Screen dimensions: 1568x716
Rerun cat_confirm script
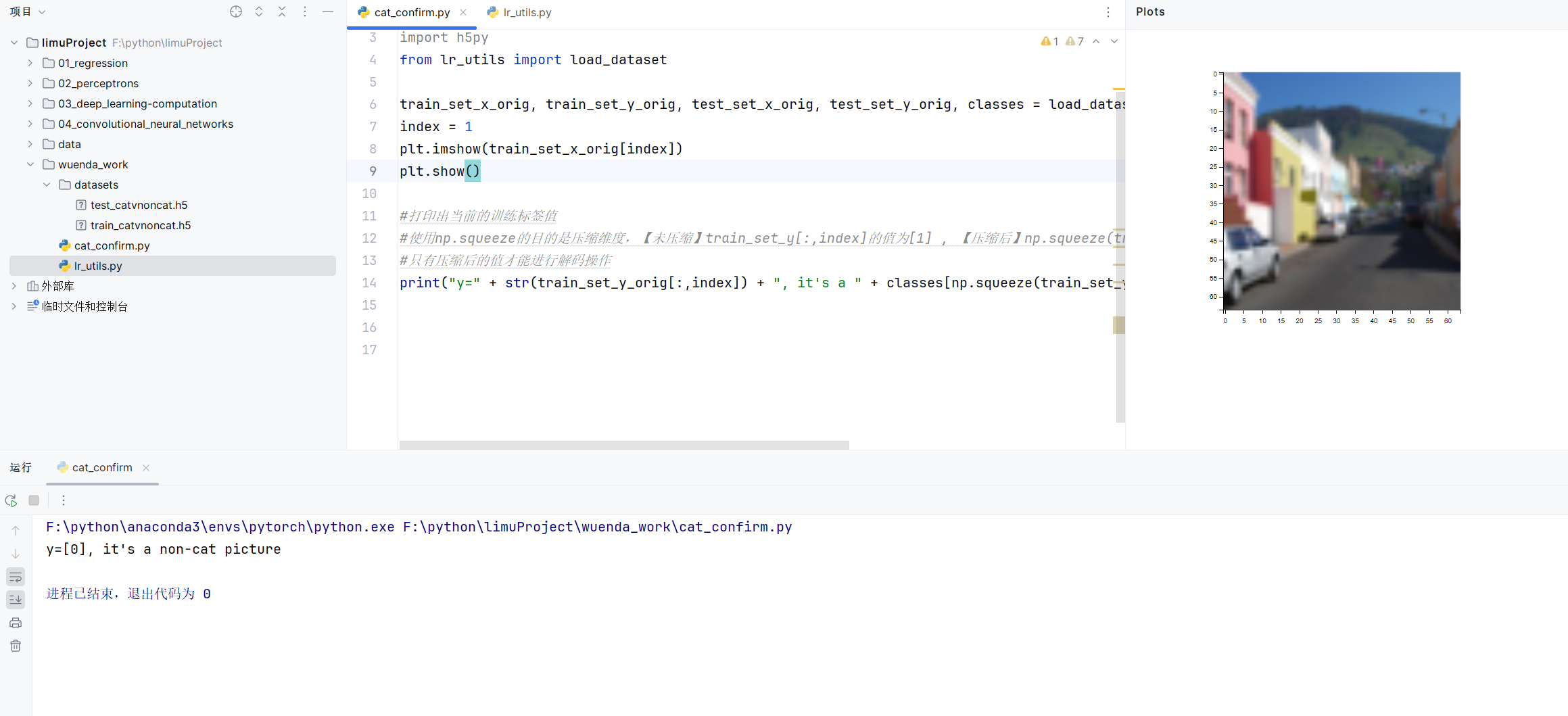(11, 500)
